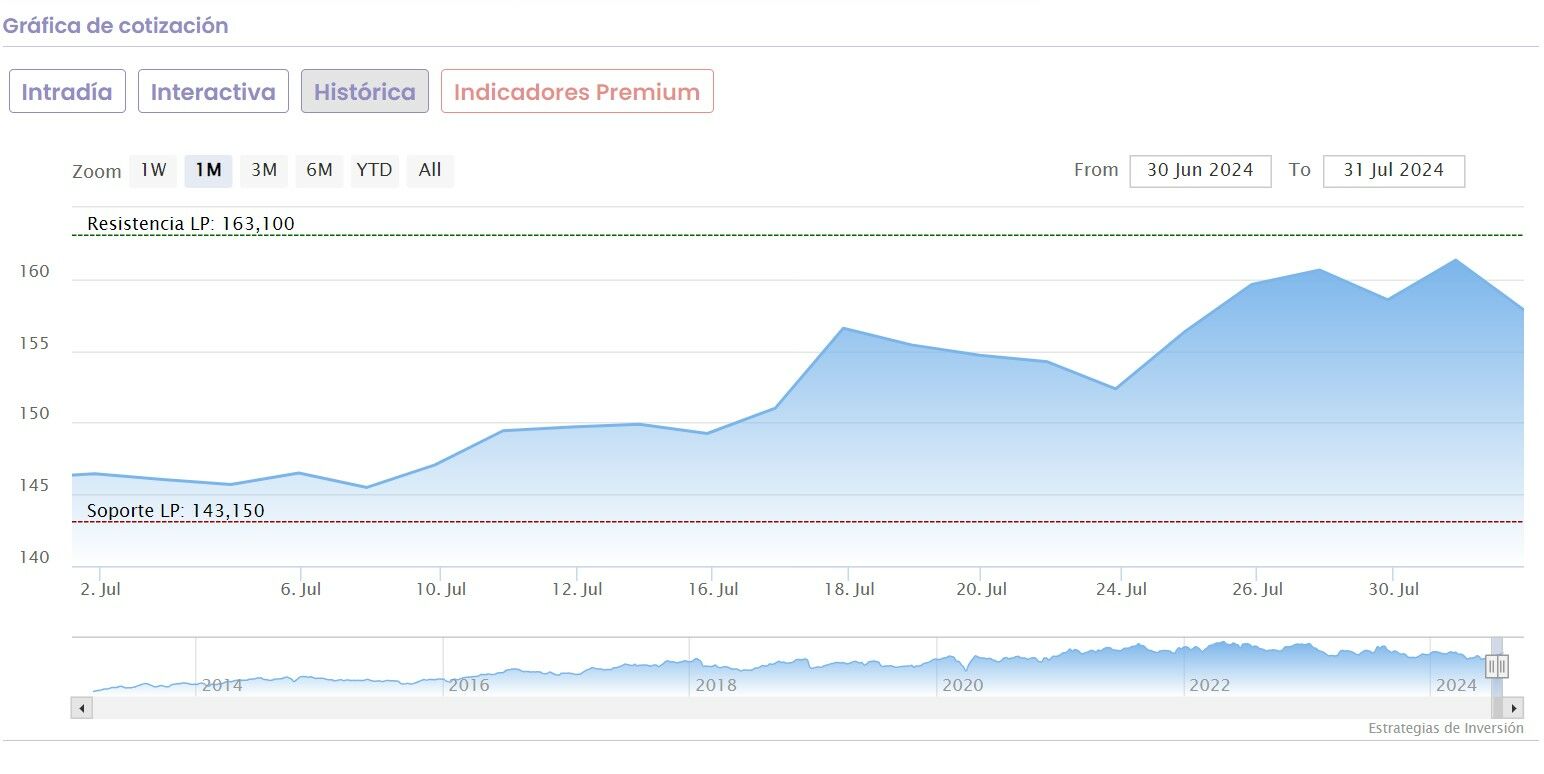Click the navigator range handle
1544x774 pixels.
(x=1497, y=665)
